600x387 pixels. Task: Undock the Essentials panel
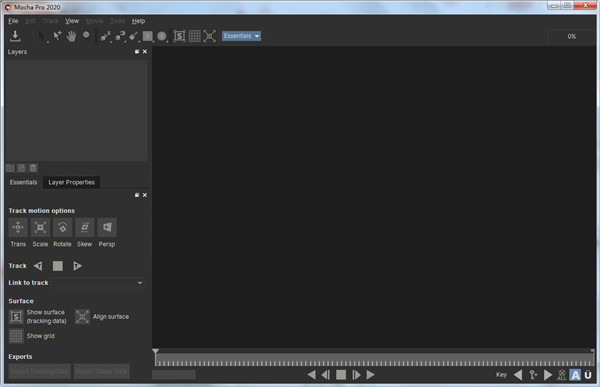137,195
